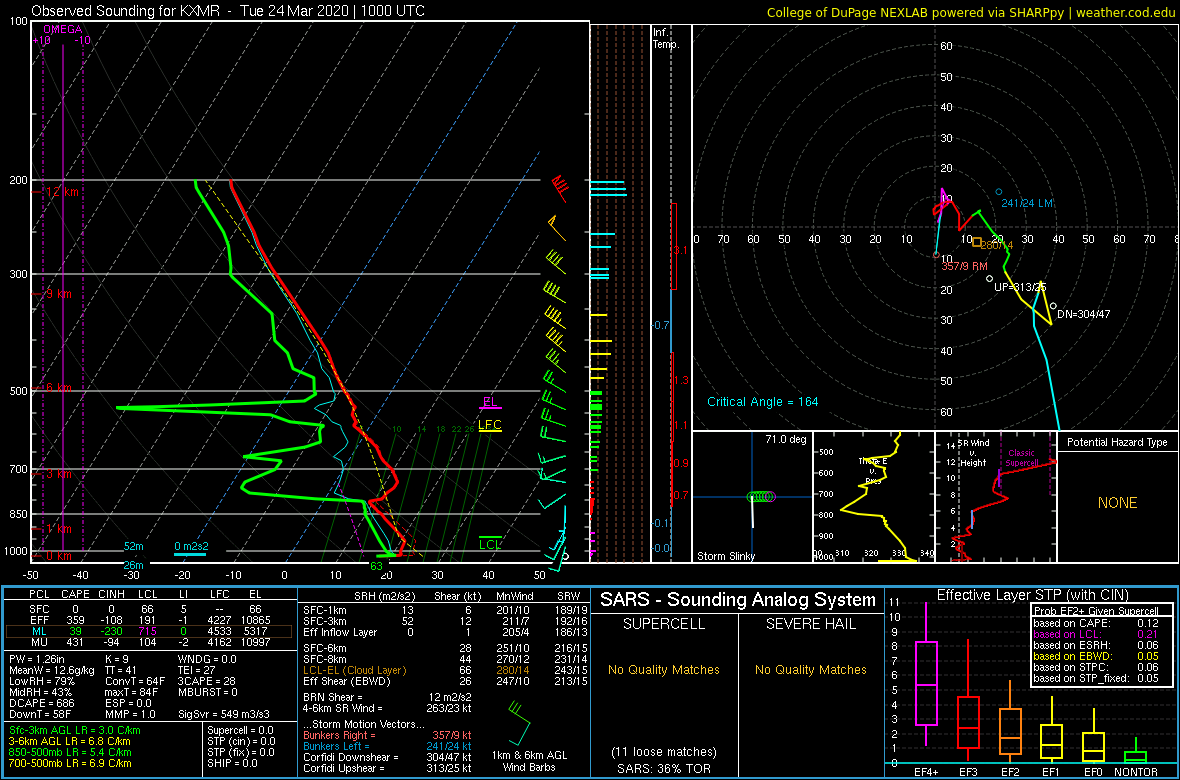This screenshot has width=1180, height=780.
Task: Click No Quality Matches under SEVERE HAIL
Action: point(810,669)
